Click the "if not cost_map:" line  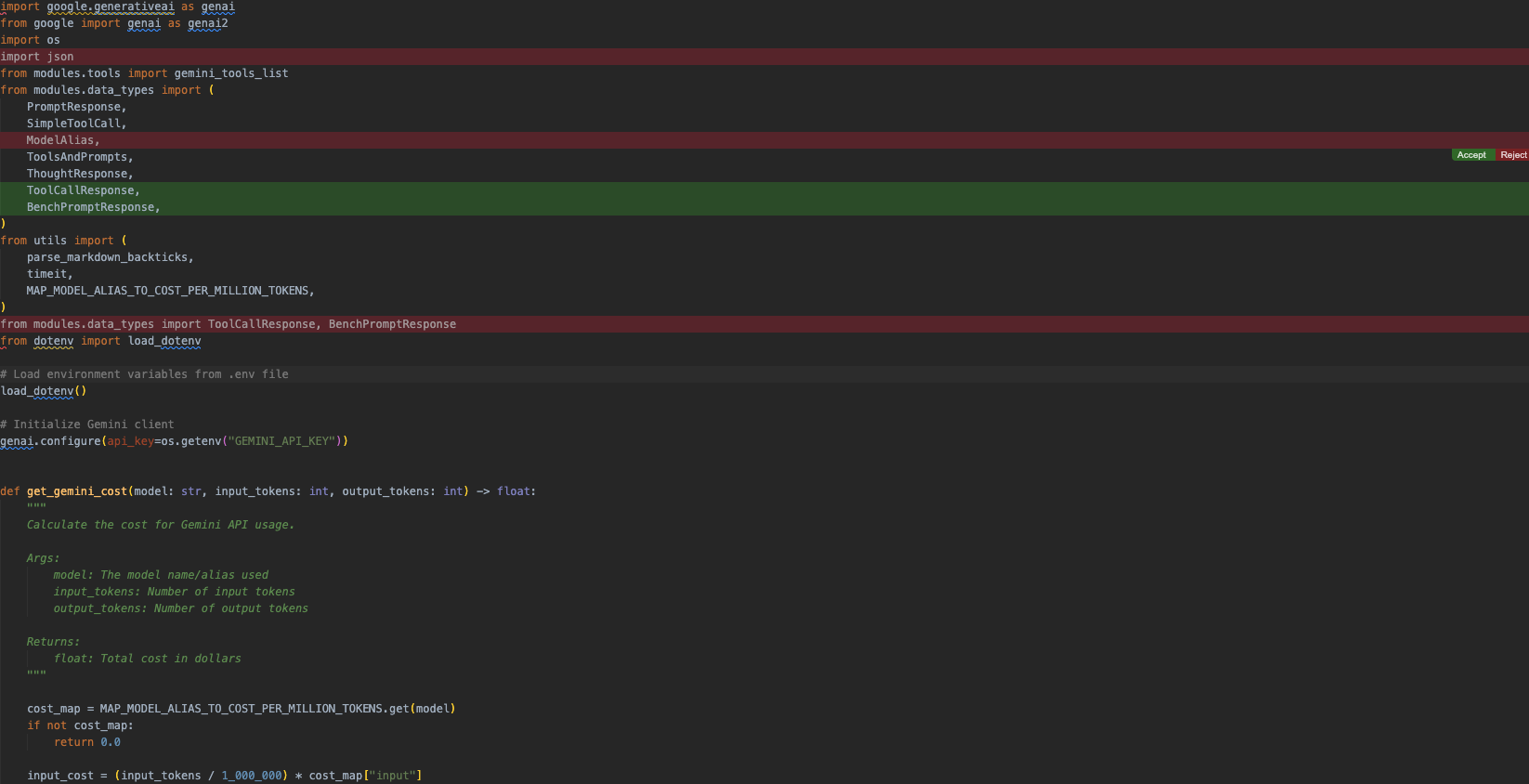[80, 725]
